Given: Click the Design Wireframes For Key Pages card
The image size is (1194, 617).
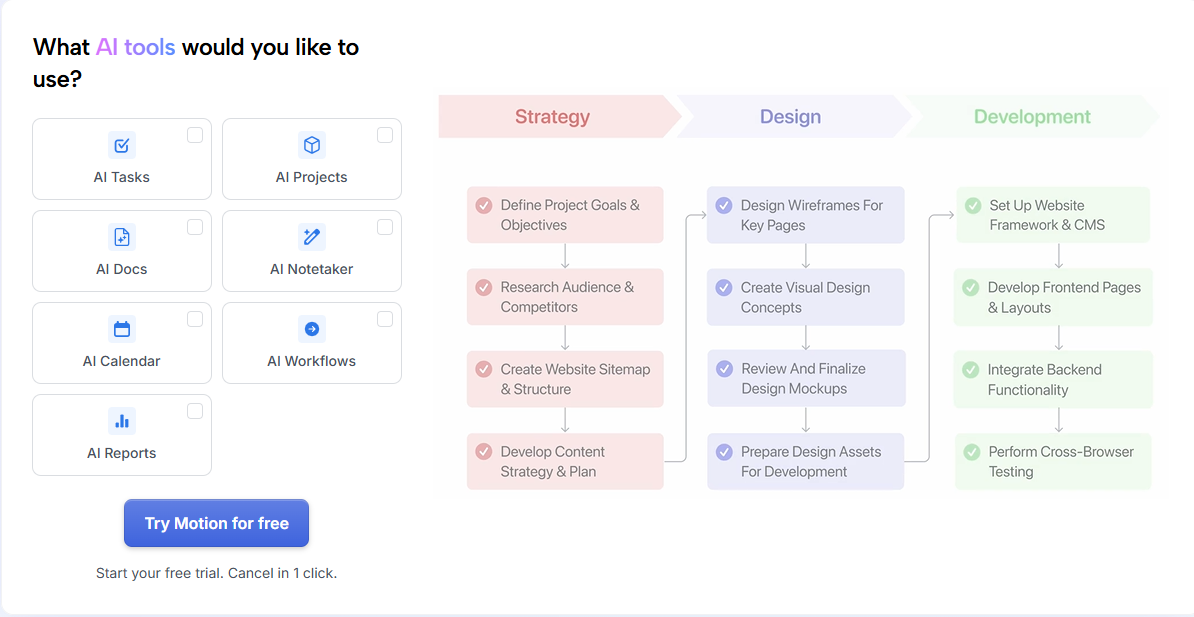Looking at the screenshot, I should point(805,215).
